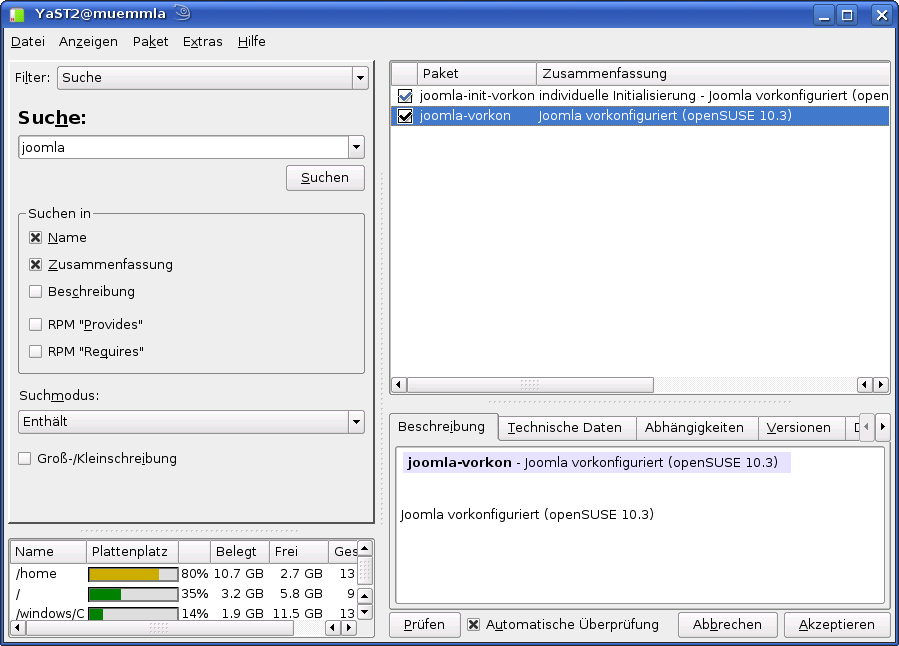Select the joomla-init-vorkon package row
Screen dimensions: 899x646
click(x=640, y=96)
